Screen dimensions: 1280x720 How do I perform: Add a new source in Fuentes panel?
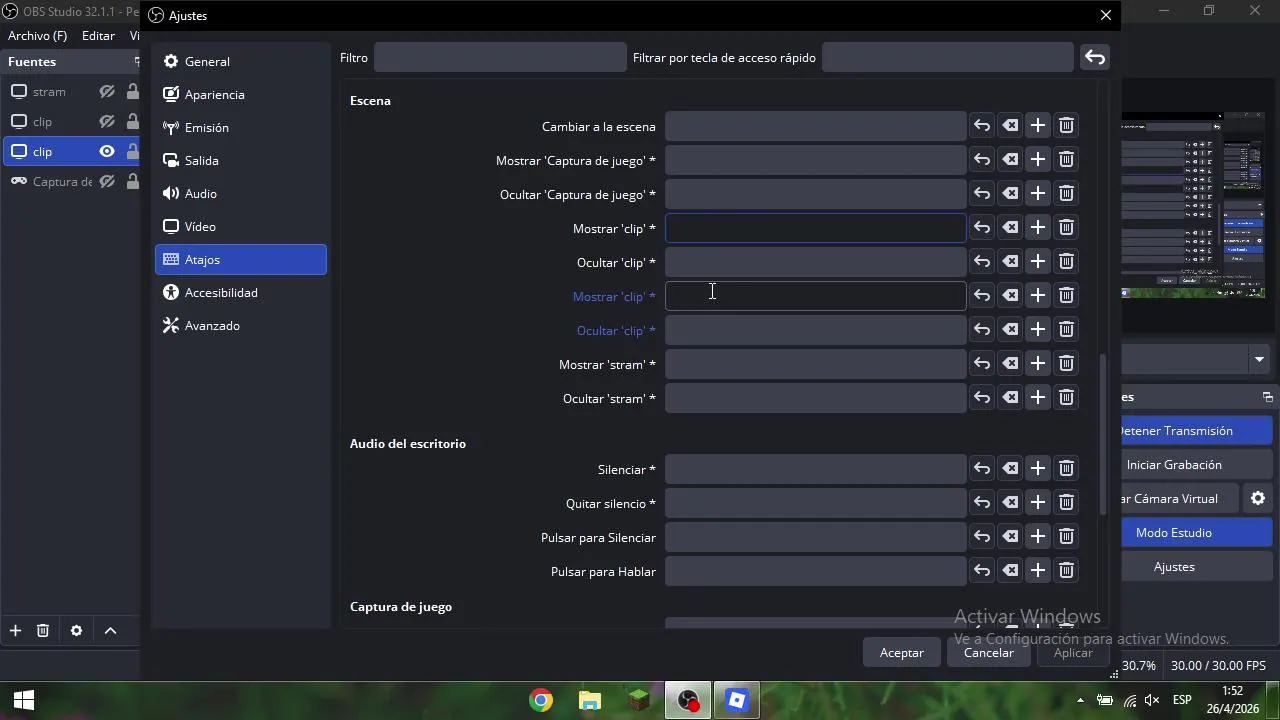15,630
